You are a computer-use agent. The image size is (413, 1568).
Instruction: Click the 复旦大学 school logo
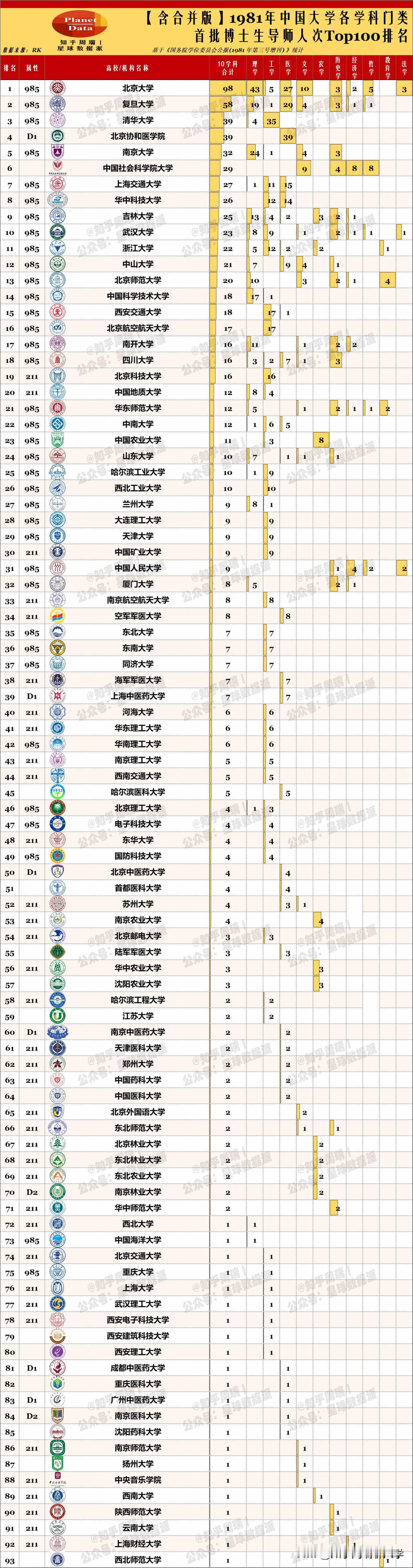pyautogui.click(x=57, y=104)
